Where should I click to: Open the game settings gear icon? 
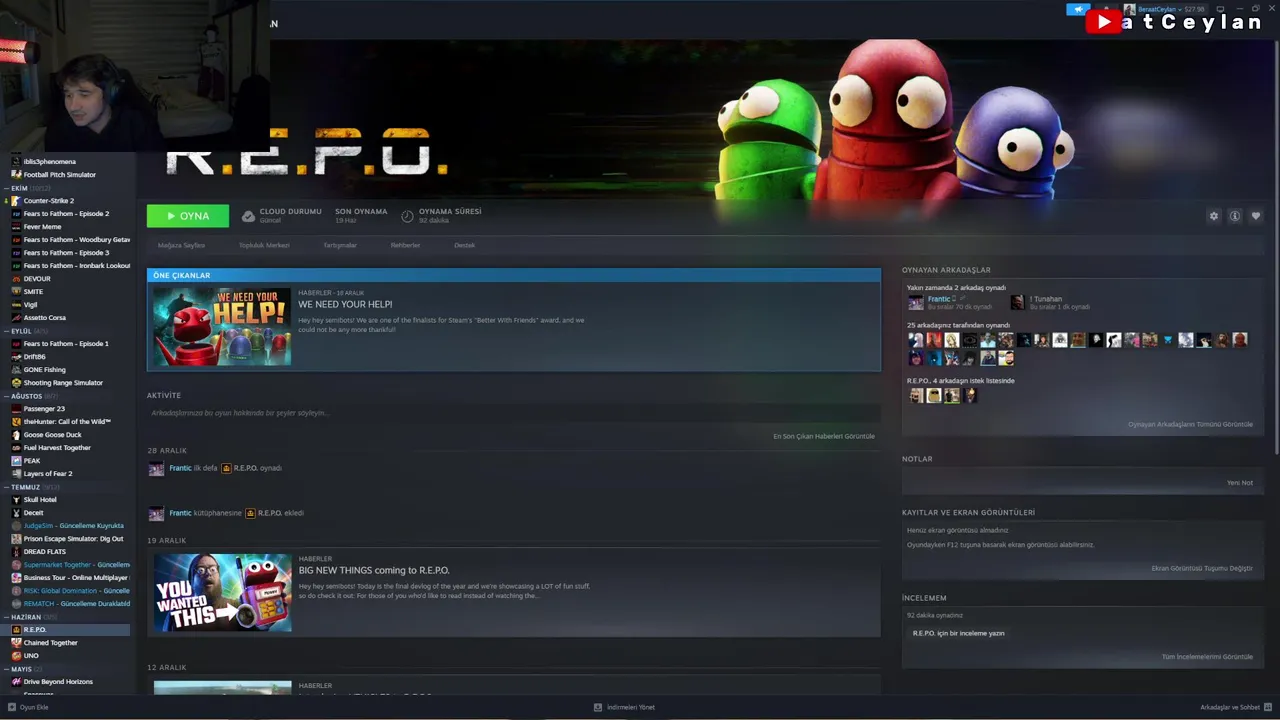(x=1214, y=216)
